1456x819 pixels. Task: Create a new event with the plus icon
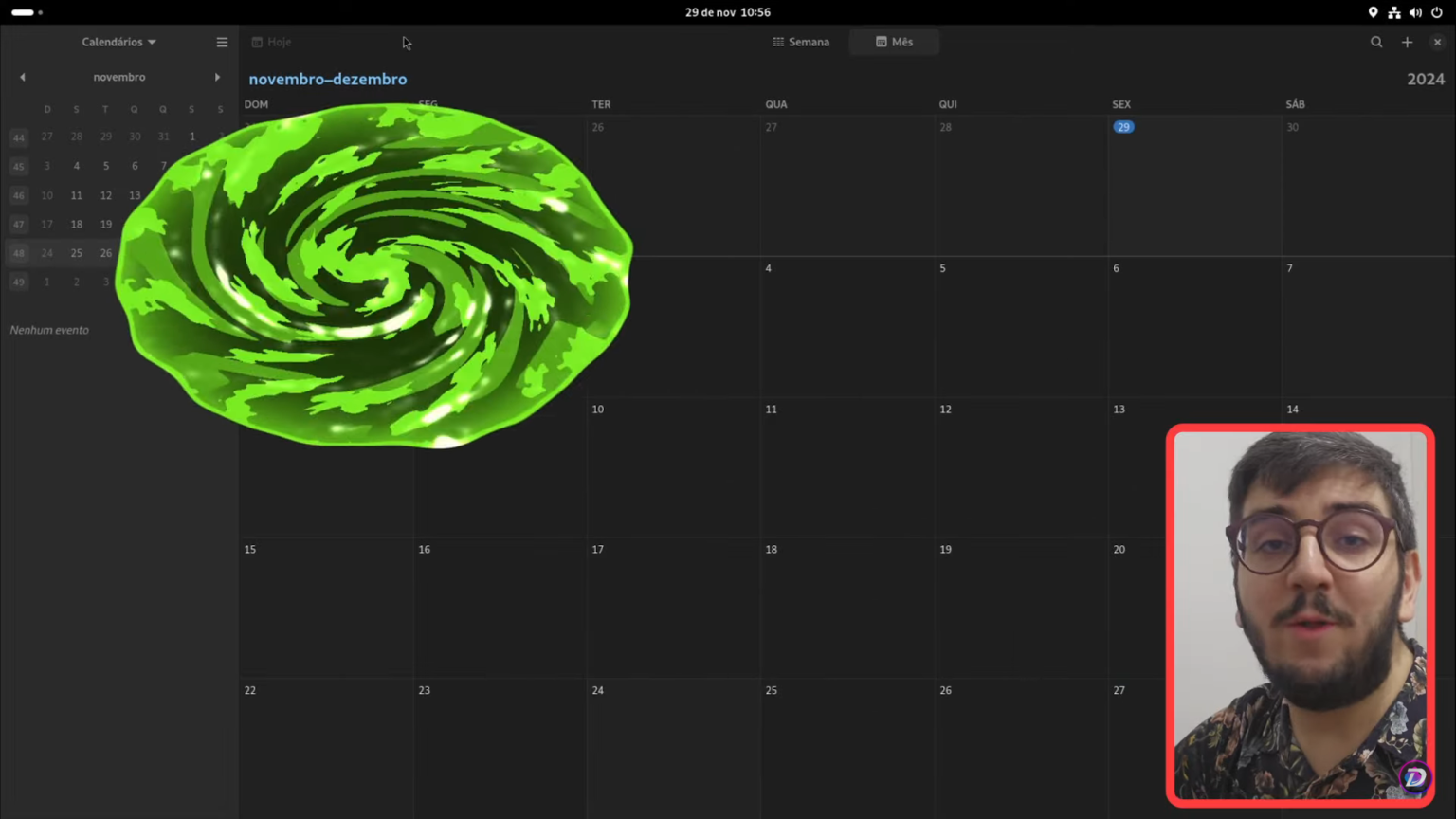(1407, 42)
